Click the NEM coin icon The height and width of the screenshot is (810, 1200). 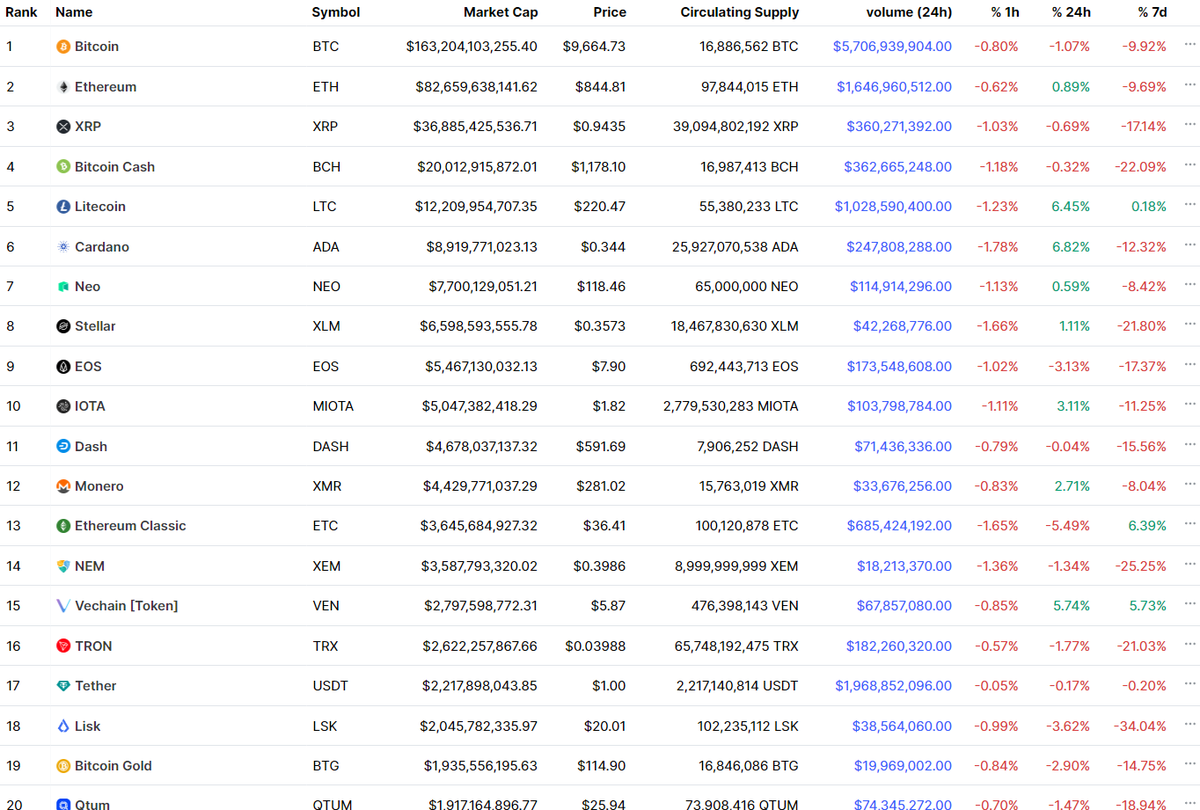click(63, 566)
